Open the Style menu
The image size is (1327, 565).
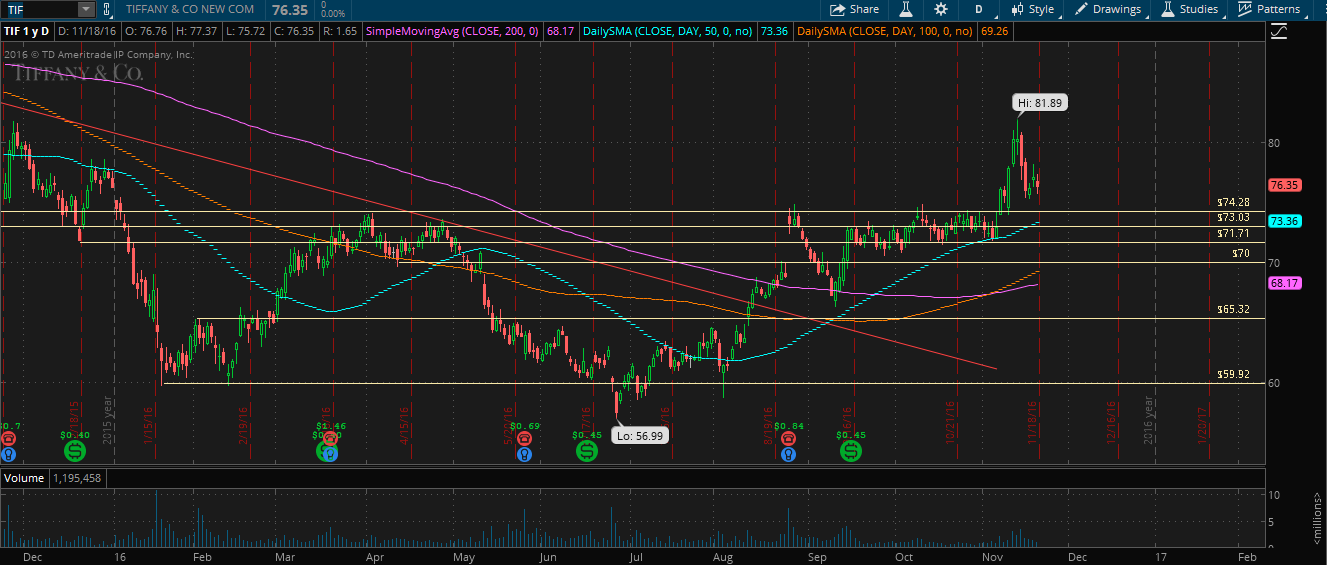1032,9
